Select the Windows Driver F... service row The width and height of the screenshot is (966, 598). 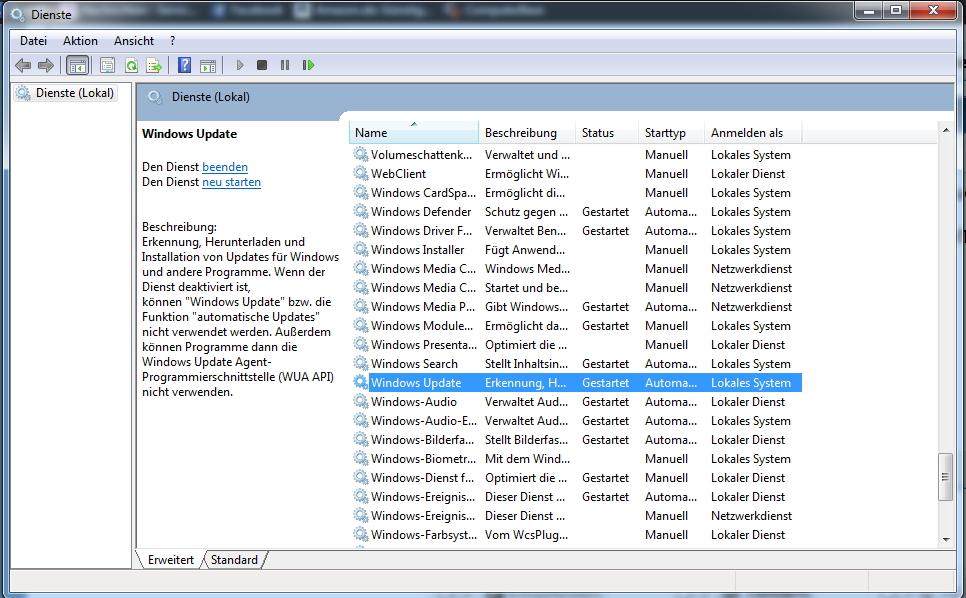576,230
